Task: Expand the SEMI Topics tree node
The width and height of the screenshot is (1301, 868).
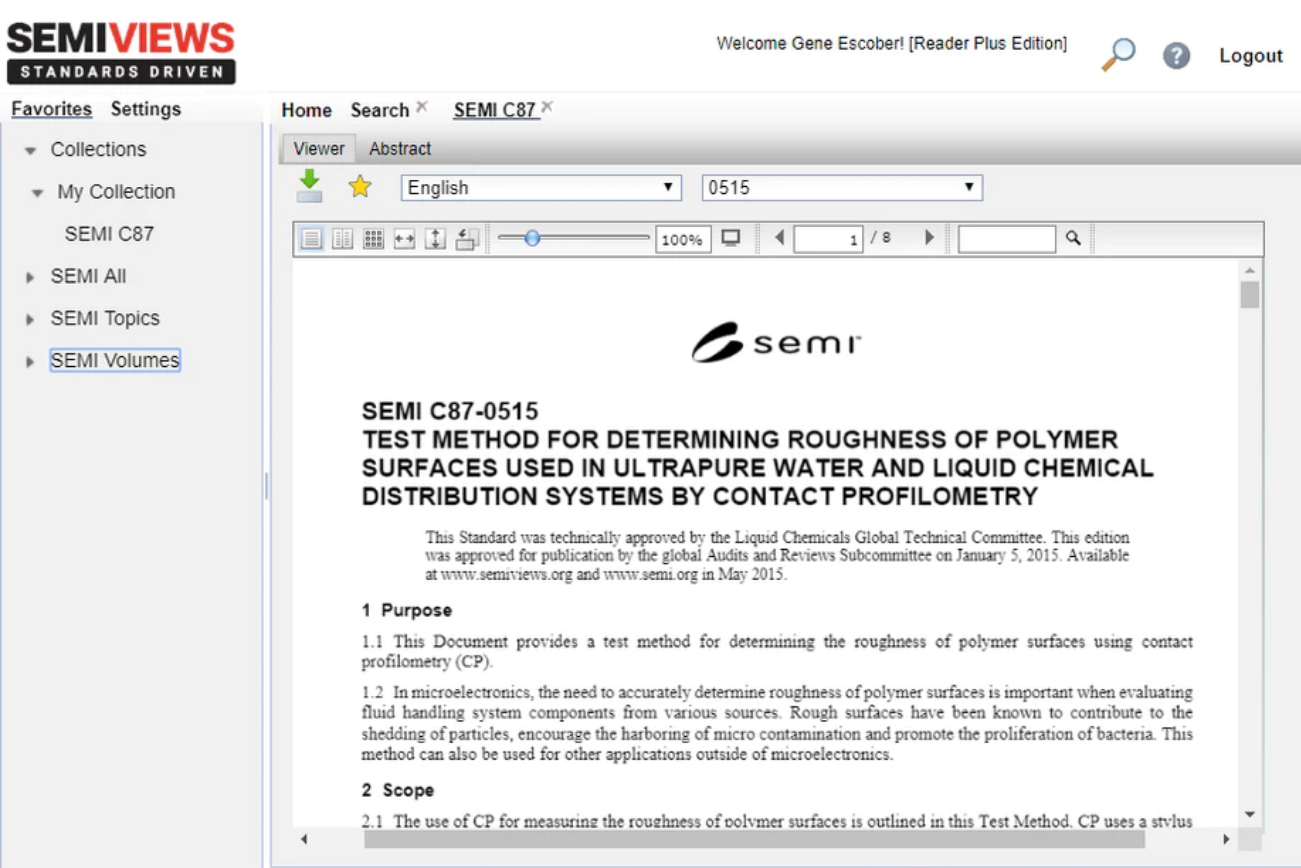Action: click(x=30, y=319)
